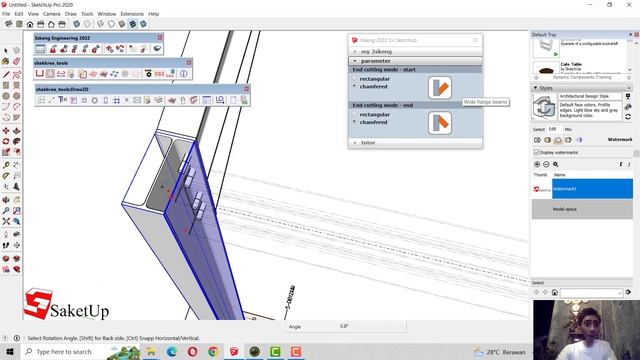The width and height of the screenshot is (640, 360).
Task: Open the Windows Start menu
Action: [10, 351]
